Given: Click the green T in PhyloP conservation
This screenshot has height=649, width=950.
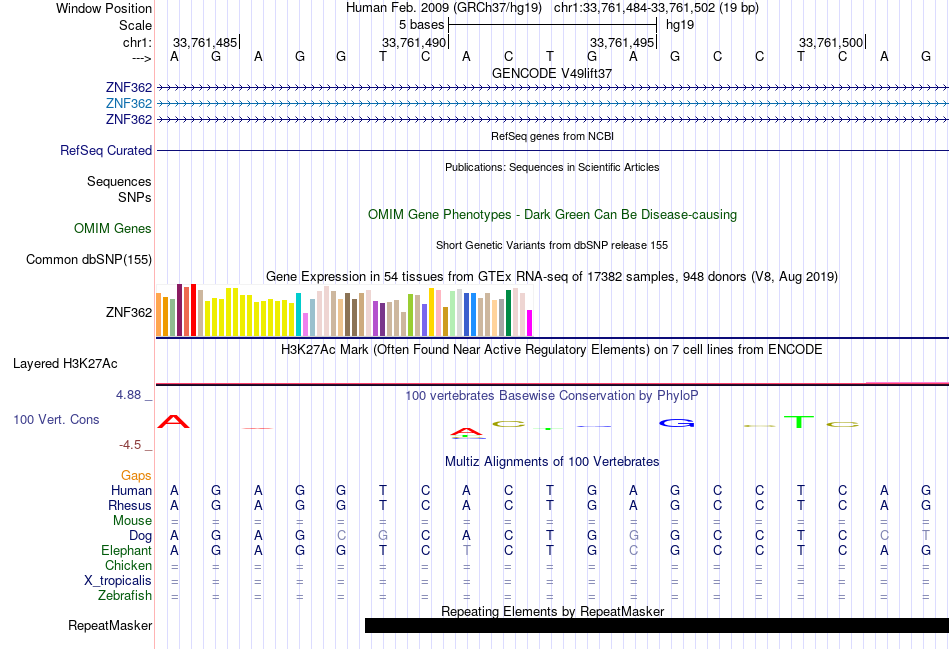Looking at the screenshot, I should tap(799, 422).
